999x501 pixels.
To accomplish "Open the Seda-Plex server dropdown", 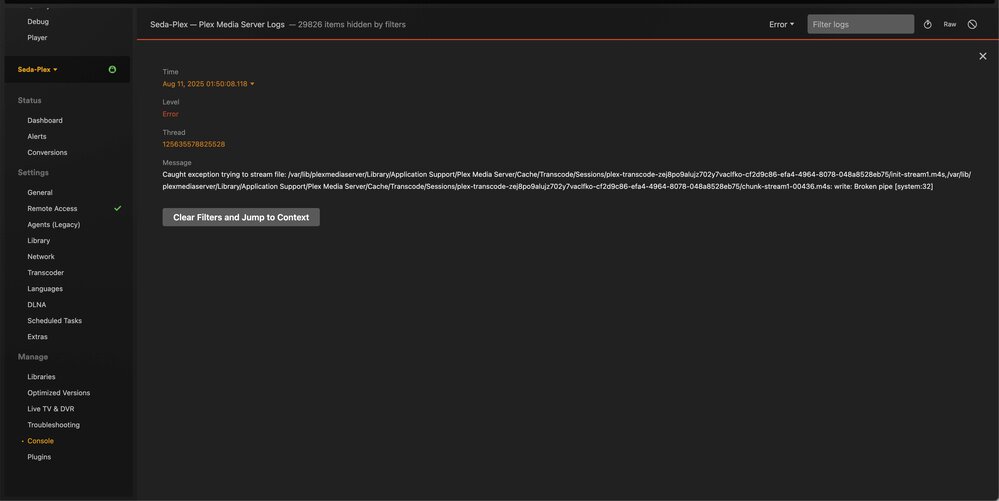I will point(38,69).
